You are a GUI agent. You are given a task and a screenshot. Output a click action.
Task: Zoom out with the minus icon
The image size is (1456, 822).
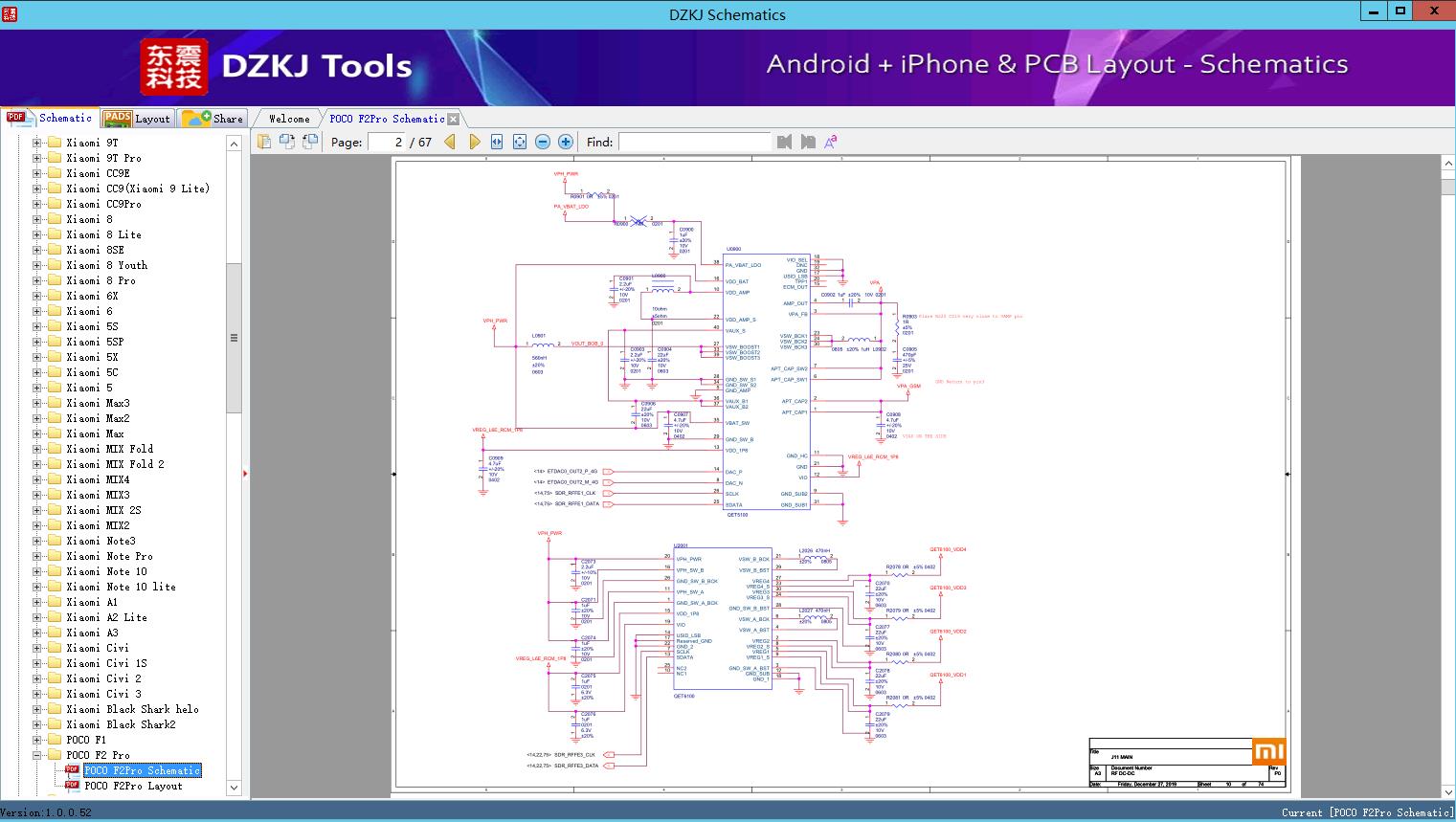coord(543,142)
